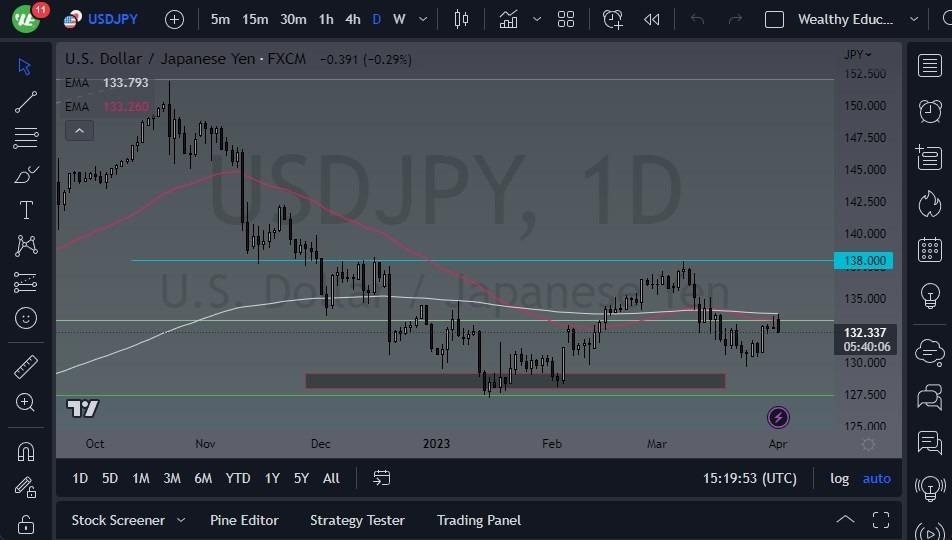This screenshot has height=540, width=952.
Task: Toggle stay in drawing mode
Action: tap(26, 487)
